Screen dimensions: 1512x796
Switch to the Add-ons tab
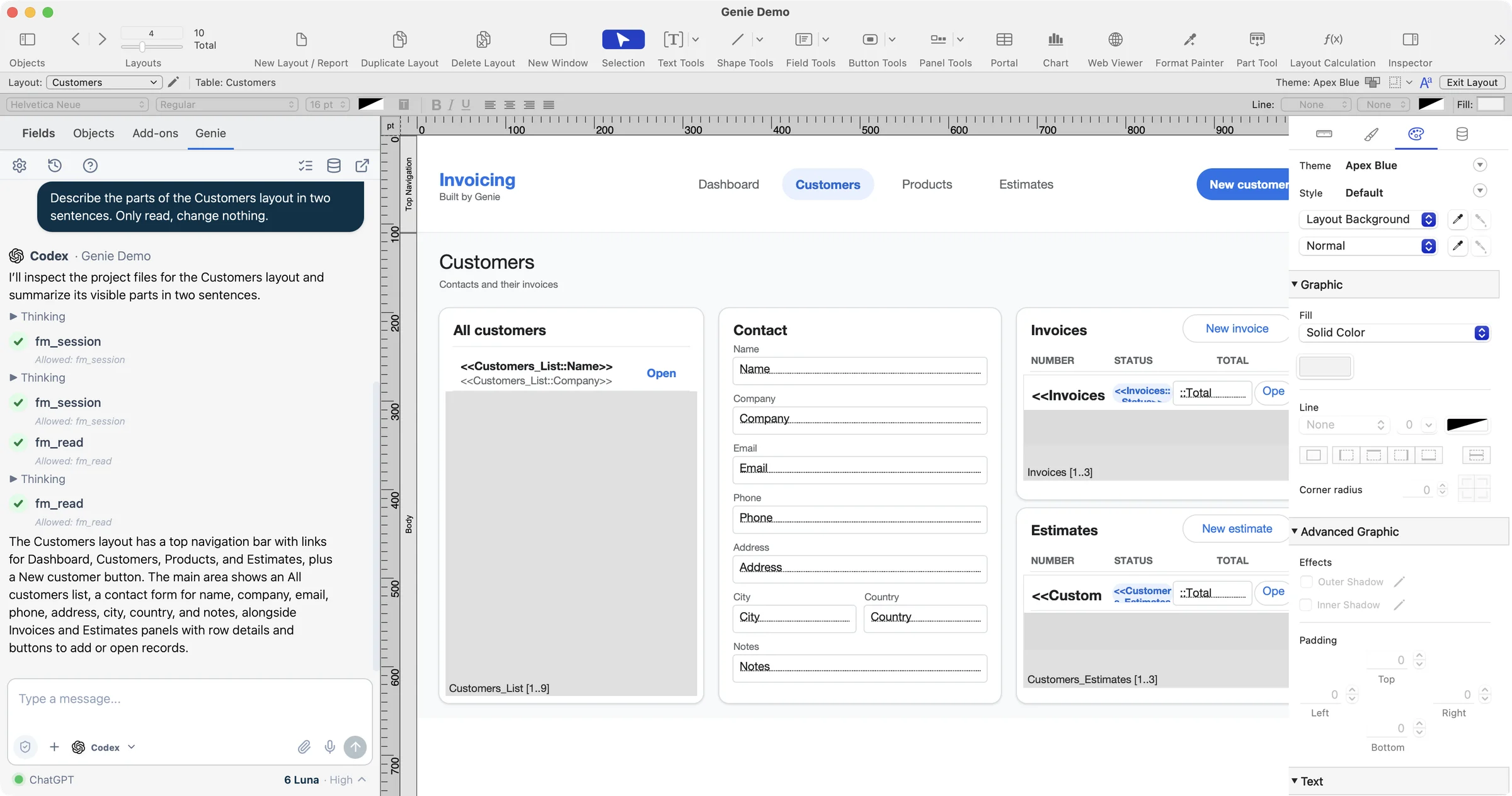(x=155, y=133)
